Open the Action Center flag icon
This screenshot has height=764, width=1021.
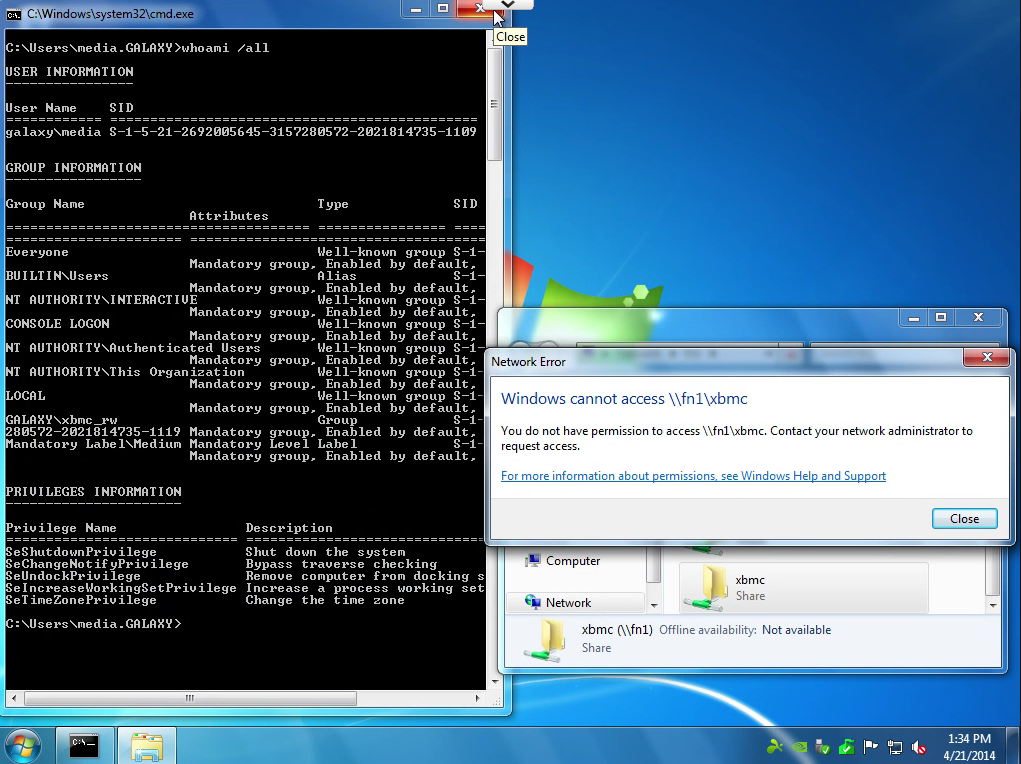[x=870, y=747]
